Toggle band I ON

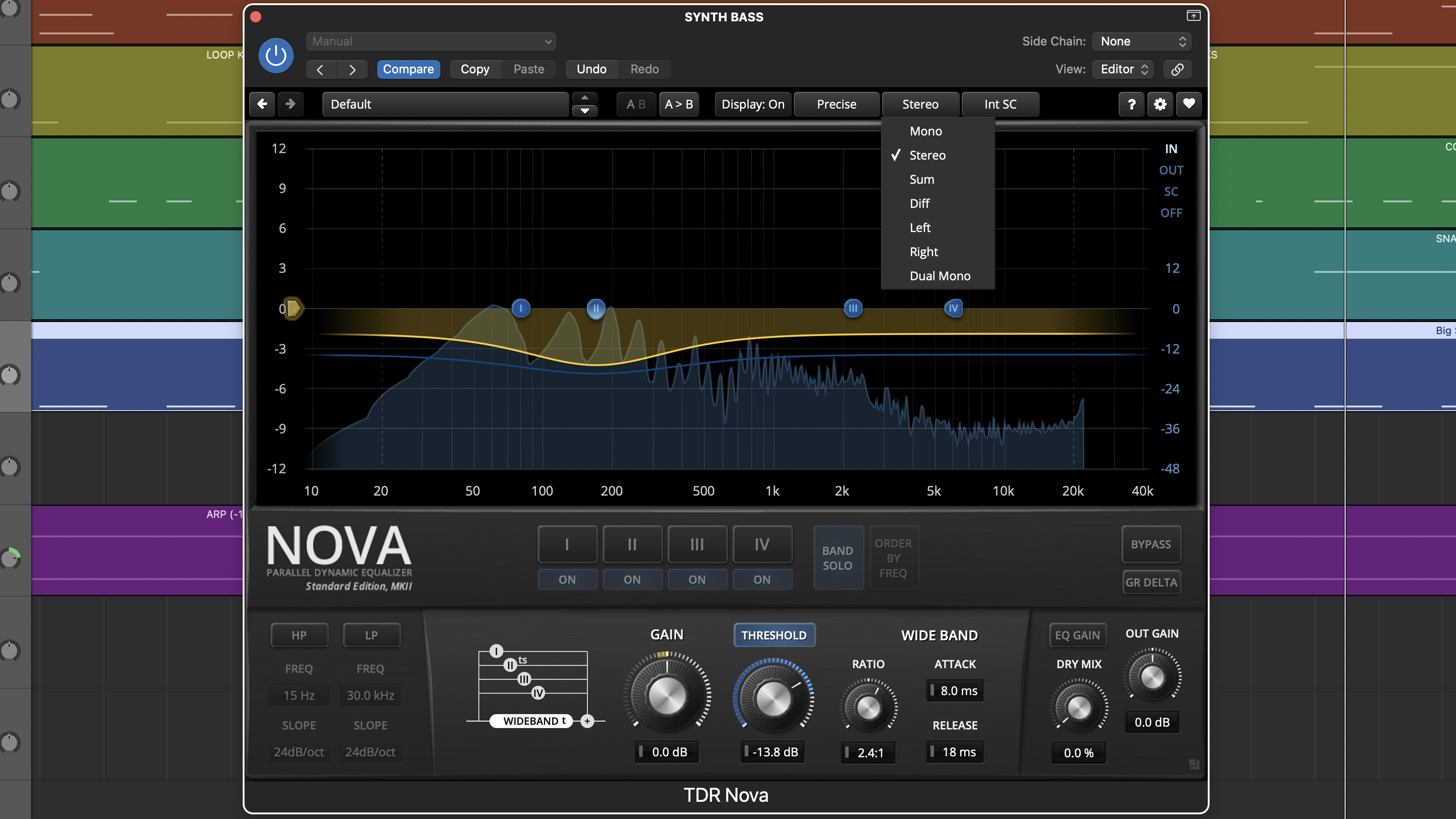click(x=567, y=580)
